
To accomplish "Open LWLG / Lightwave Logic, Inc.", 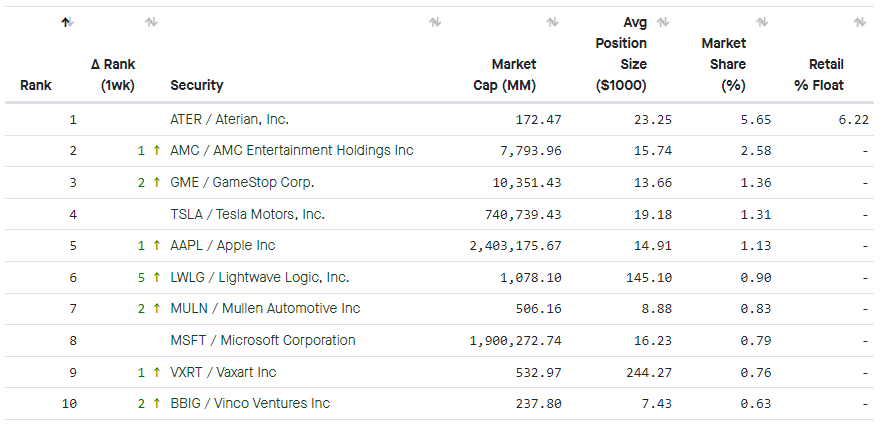I will [x=259, y=277].
